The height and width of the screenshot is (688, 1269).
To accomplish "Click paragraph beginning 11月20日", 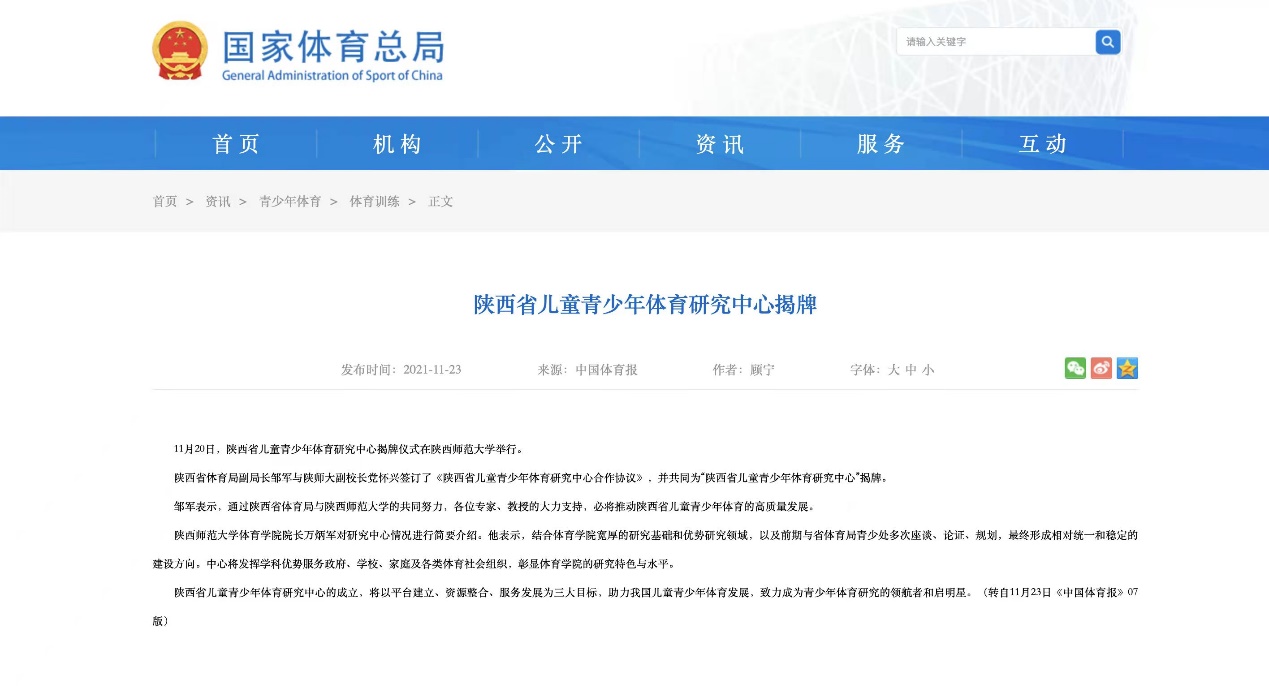I will pyautogui.click(x=348, y=449).
